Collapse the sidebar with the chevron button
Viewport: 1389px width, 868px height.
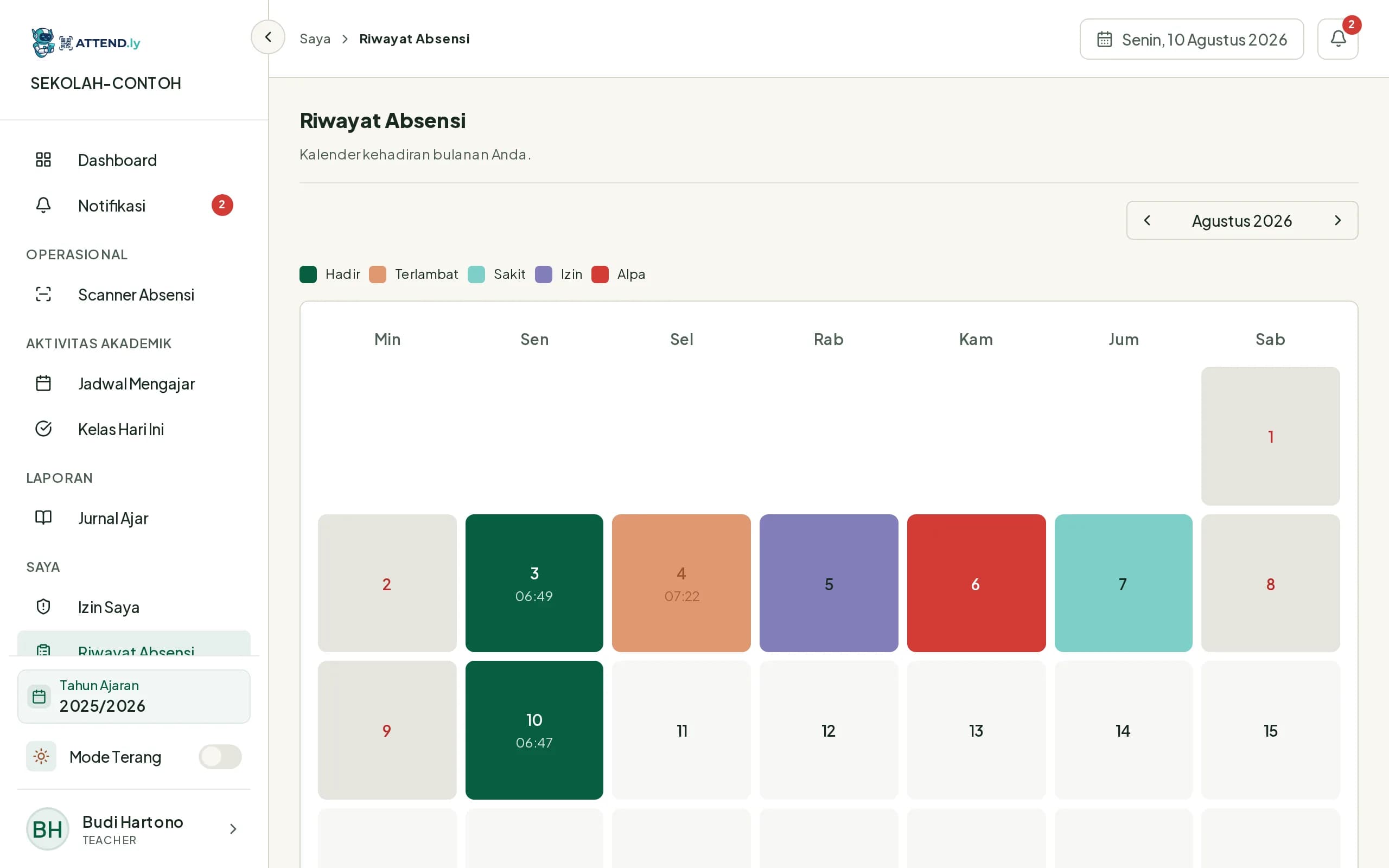[x=268, y=37]
